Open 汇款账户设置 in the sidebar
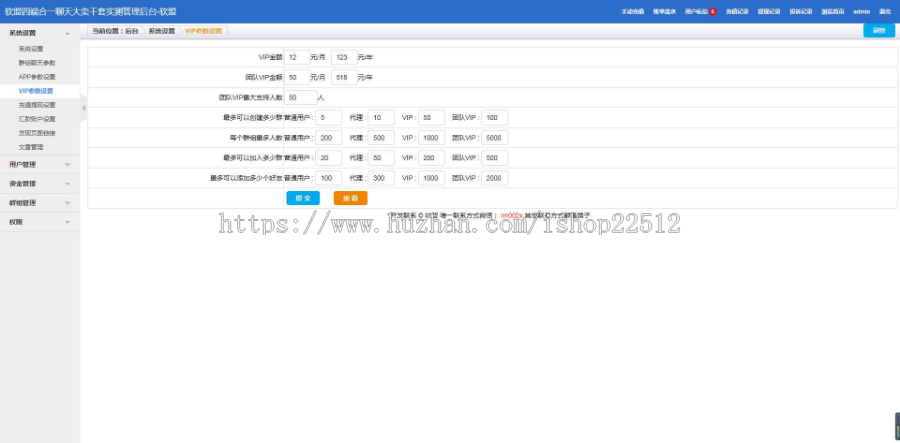The width and height of the screenshot is (900, 443). (x=37, y=119)
